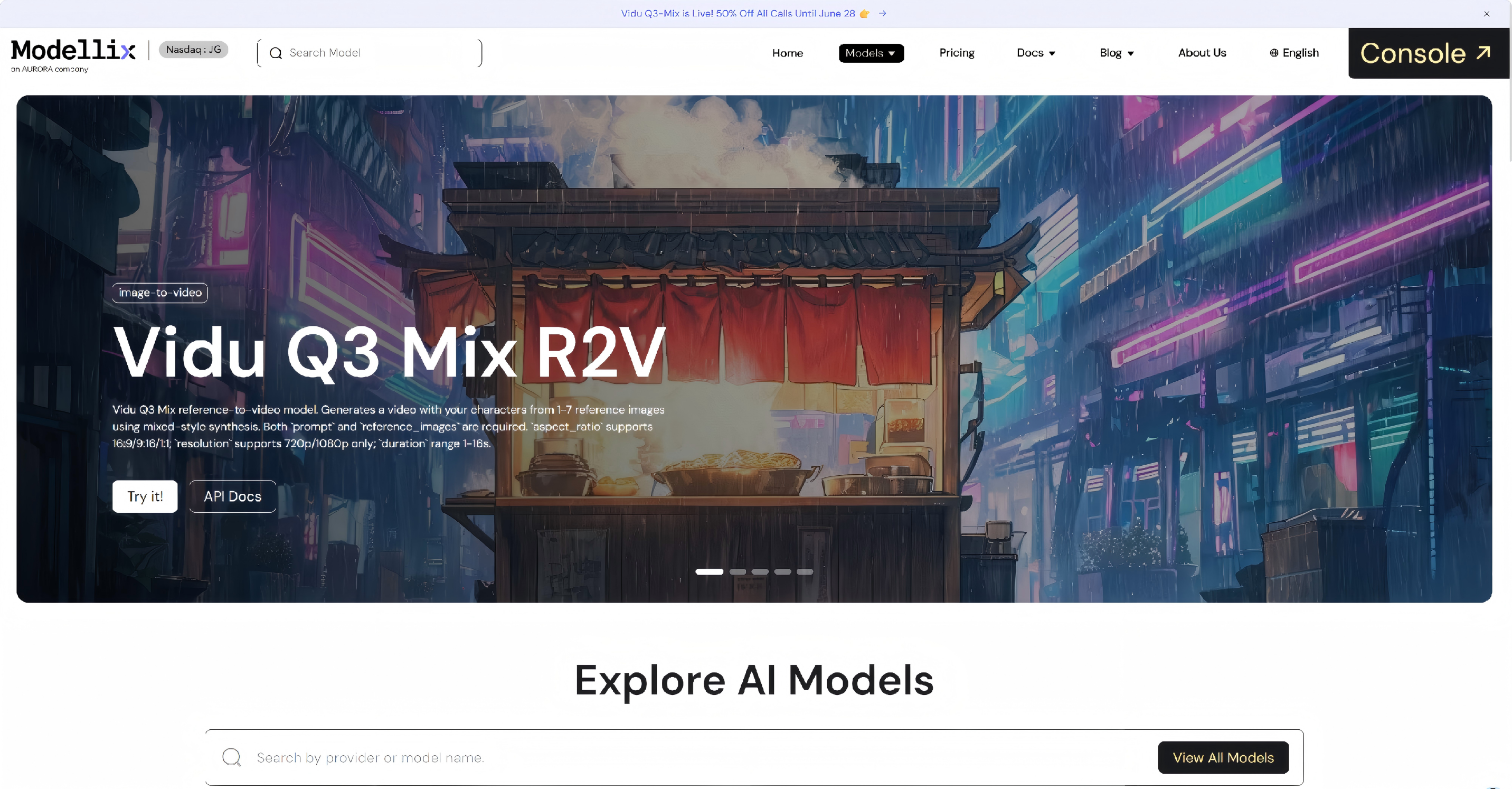Screen dimensions: 1512x789
Task: Click the Nasdaq: JG badge
Action: click(193, 49)
